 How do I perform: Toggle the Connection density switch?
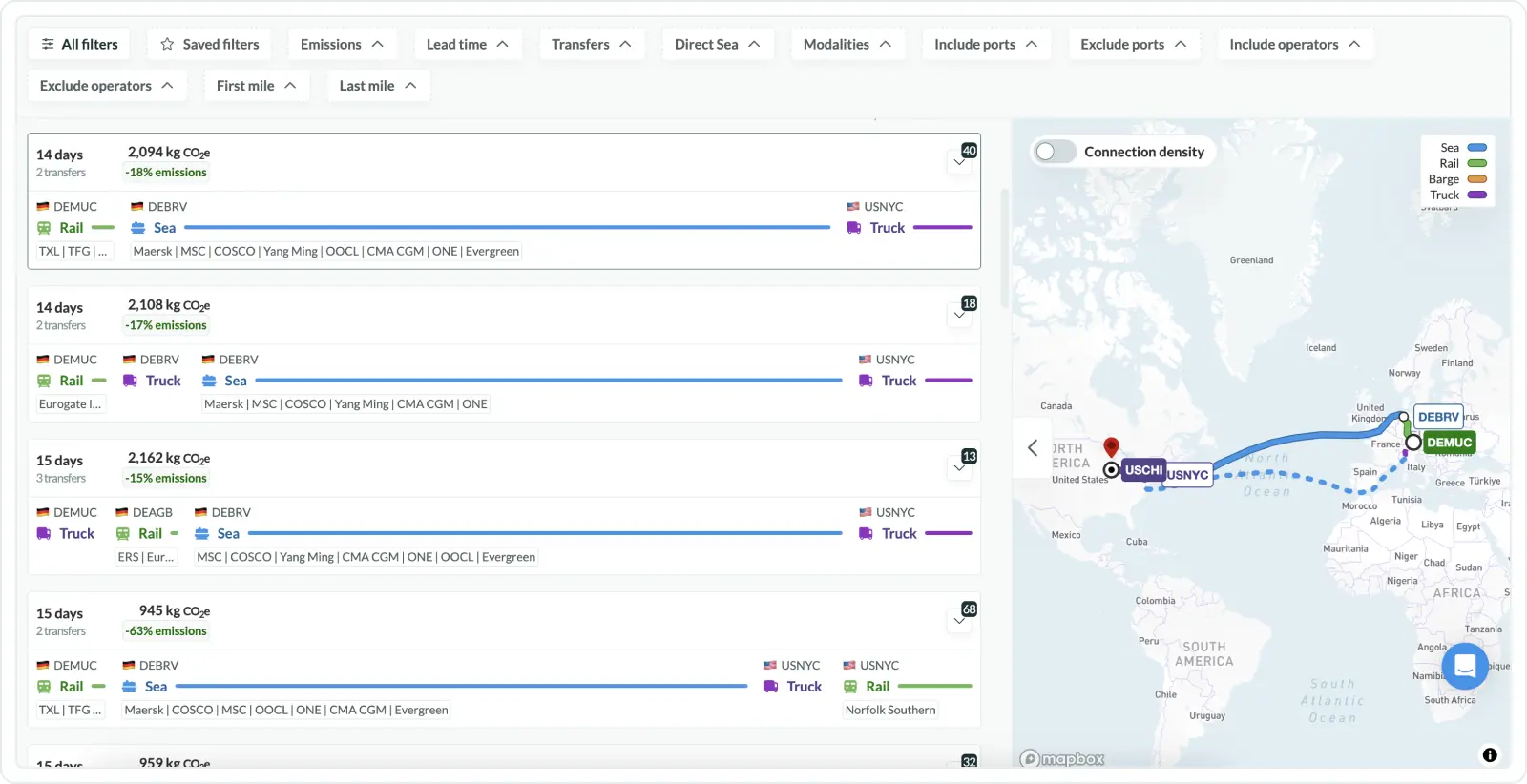click(1056, 152)
